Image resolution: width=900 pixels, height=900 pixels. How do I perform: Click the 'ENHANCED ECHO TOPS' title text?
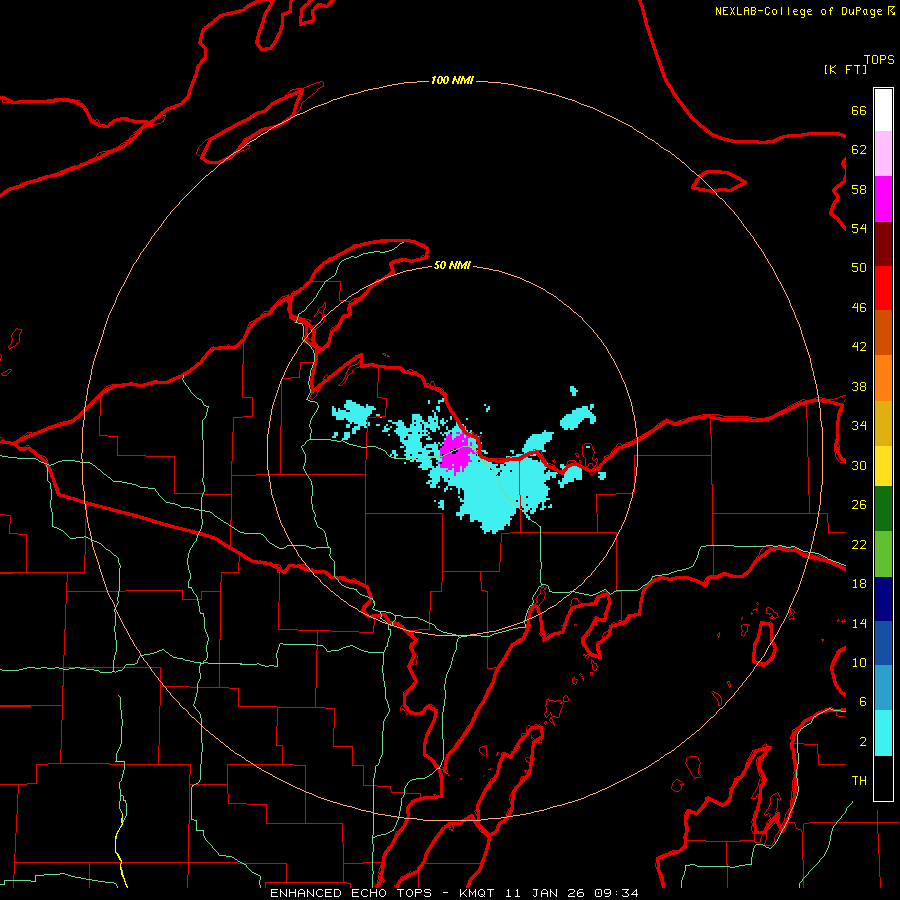pyautogui.click(x=351, y=893)
